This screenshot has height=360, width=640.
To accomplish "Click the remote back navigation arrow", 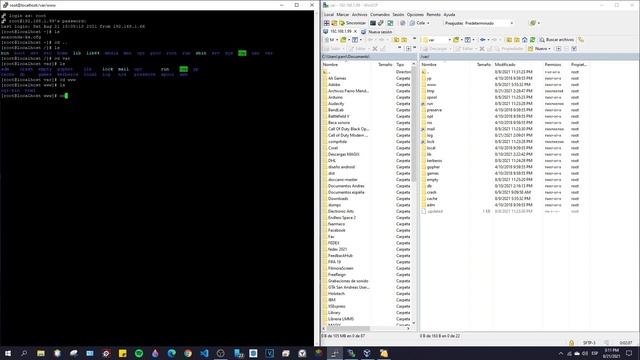I will pos(483,40).
